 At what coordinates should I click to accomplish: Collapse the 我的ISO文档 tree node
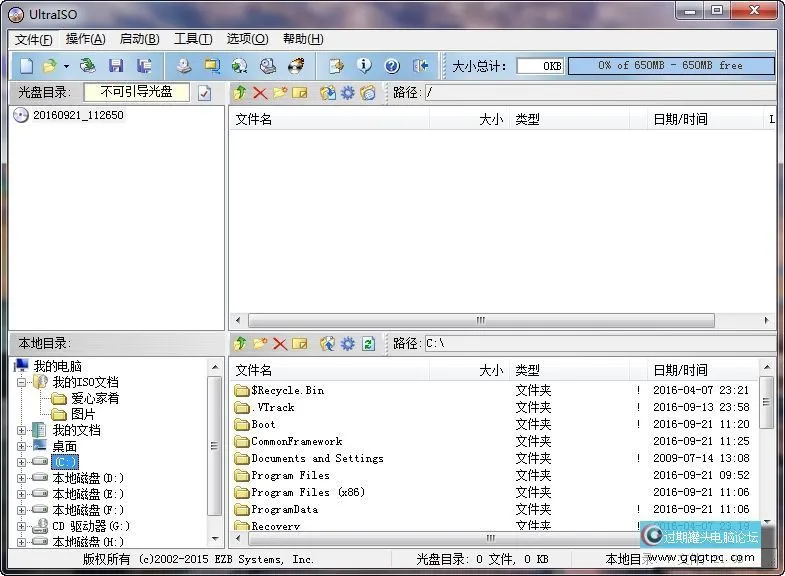point(22,382)
